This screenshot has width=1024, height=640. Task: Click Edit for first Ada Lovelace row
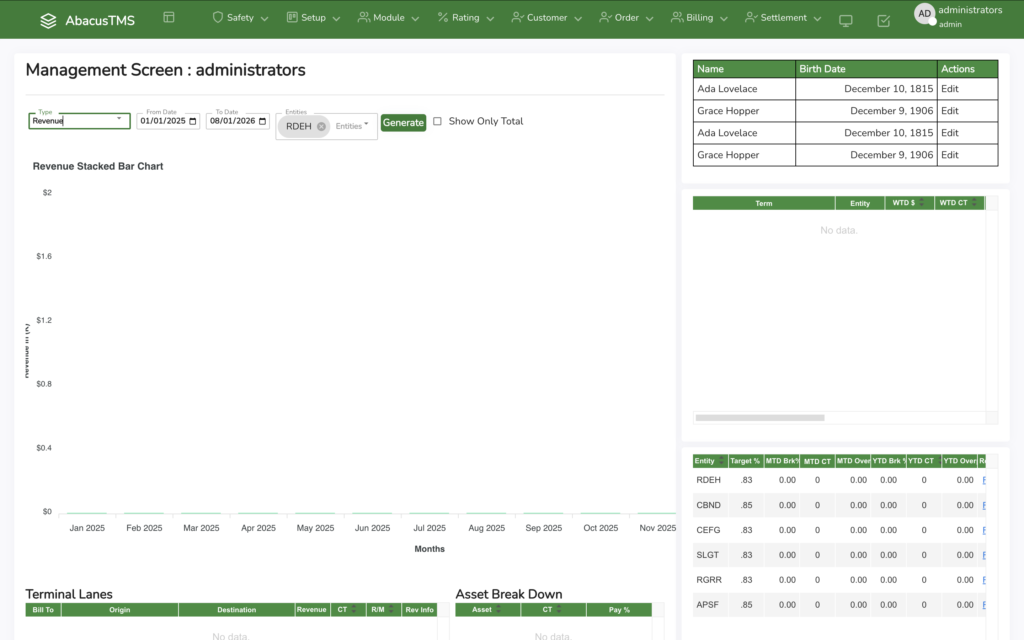[x=949, y=89]
